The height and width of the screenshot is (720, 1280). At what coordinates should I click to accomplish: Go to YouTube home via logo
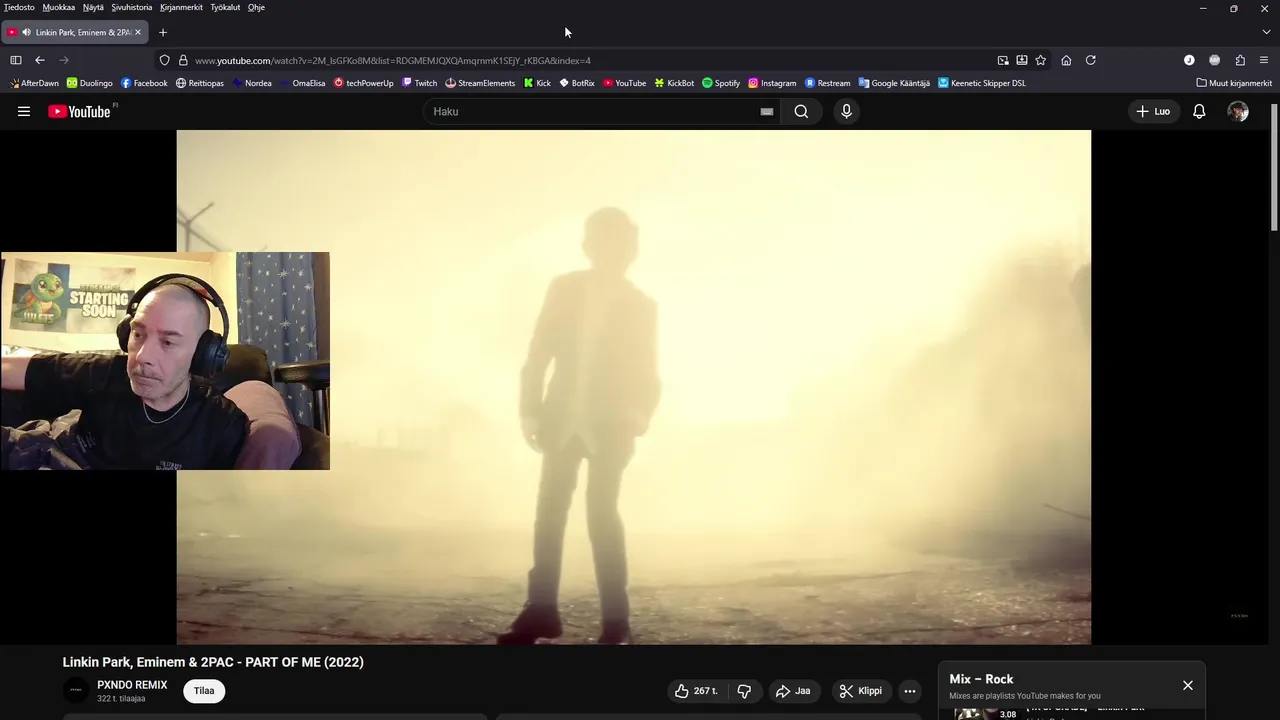(x=79, y=111)
